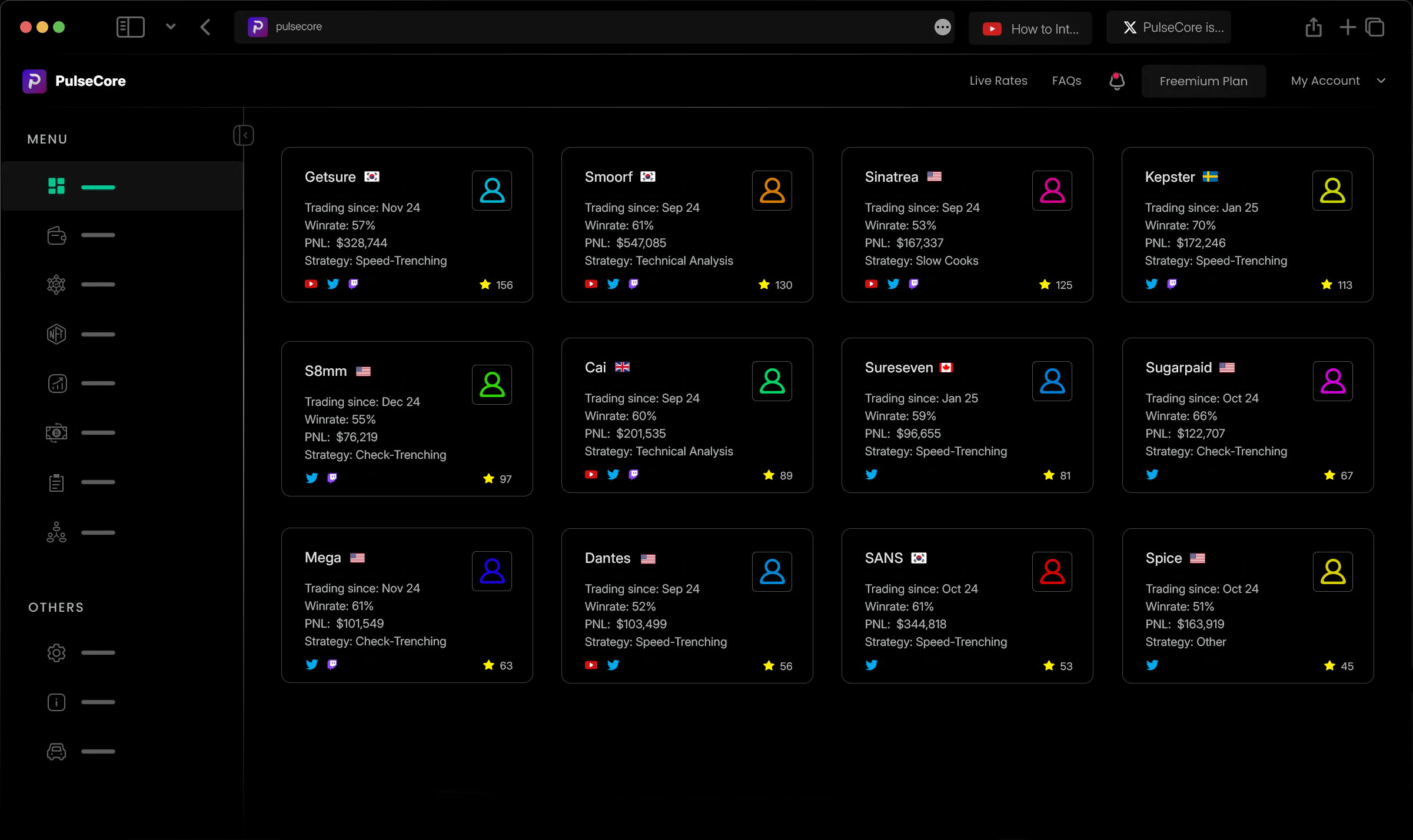Screen dimensions: 1413x840
Task: Collapse the left menu sidebar
Action: (x=244, y=135)
